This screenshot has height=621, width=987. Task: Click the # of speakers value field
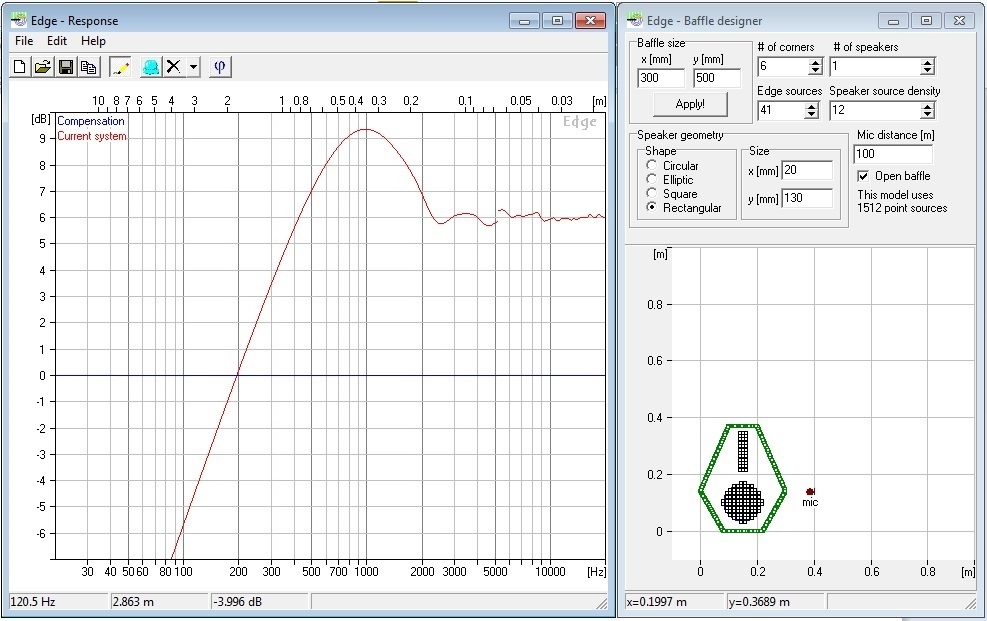point(876,66)
